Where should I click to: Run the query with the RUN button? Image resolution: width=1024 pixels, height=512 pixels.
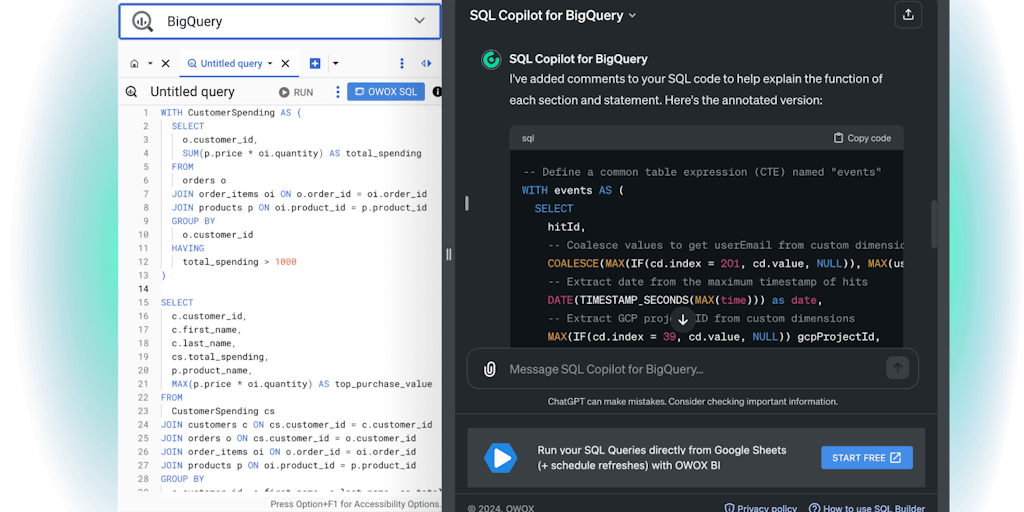pyautogui.click(x=296, y=92)
